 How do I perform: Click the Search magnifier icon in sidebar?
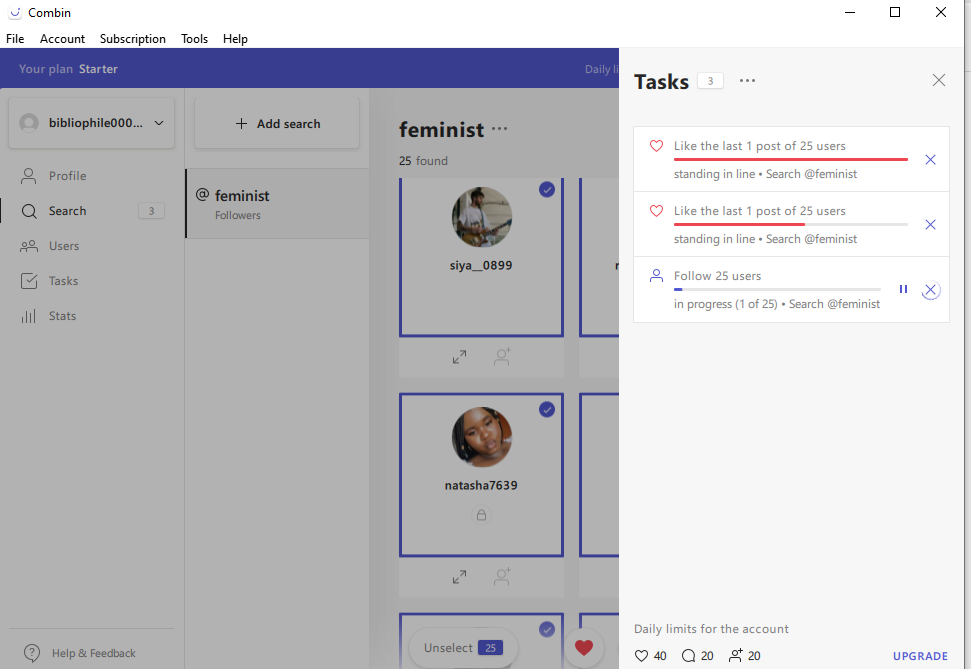(x=28, y=211)
